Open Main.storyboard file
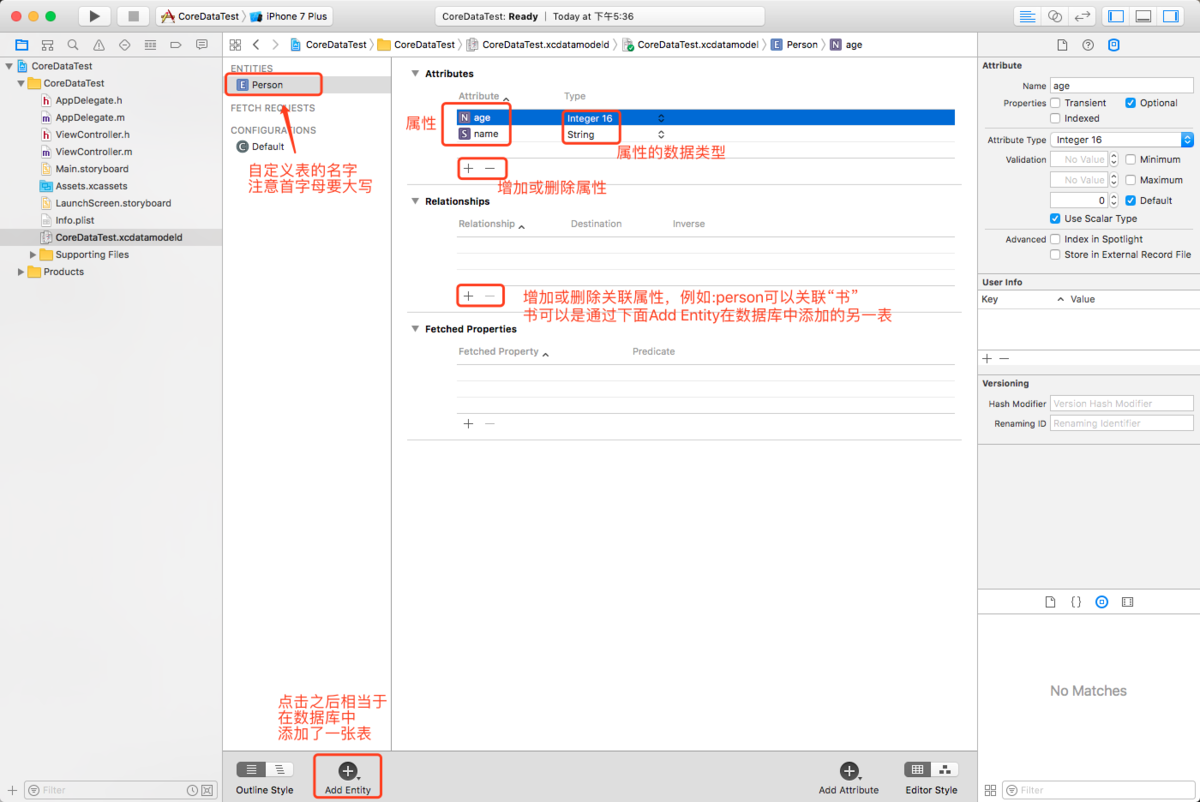Viewport: 1200px width, 802px height. pyautogui.click(x=92, y=169)
